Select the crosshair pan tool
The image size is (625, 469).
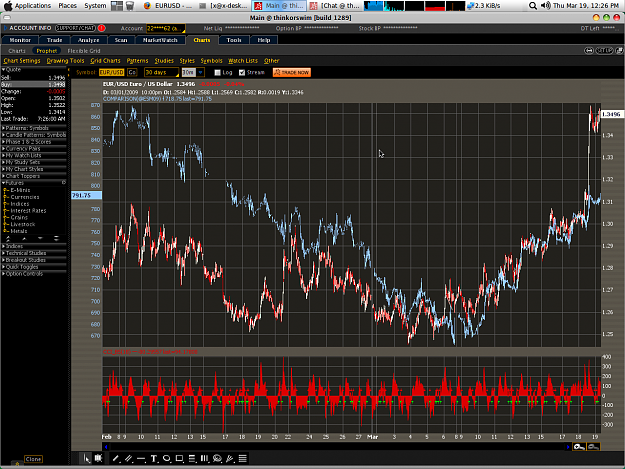(x=98, y=459)
